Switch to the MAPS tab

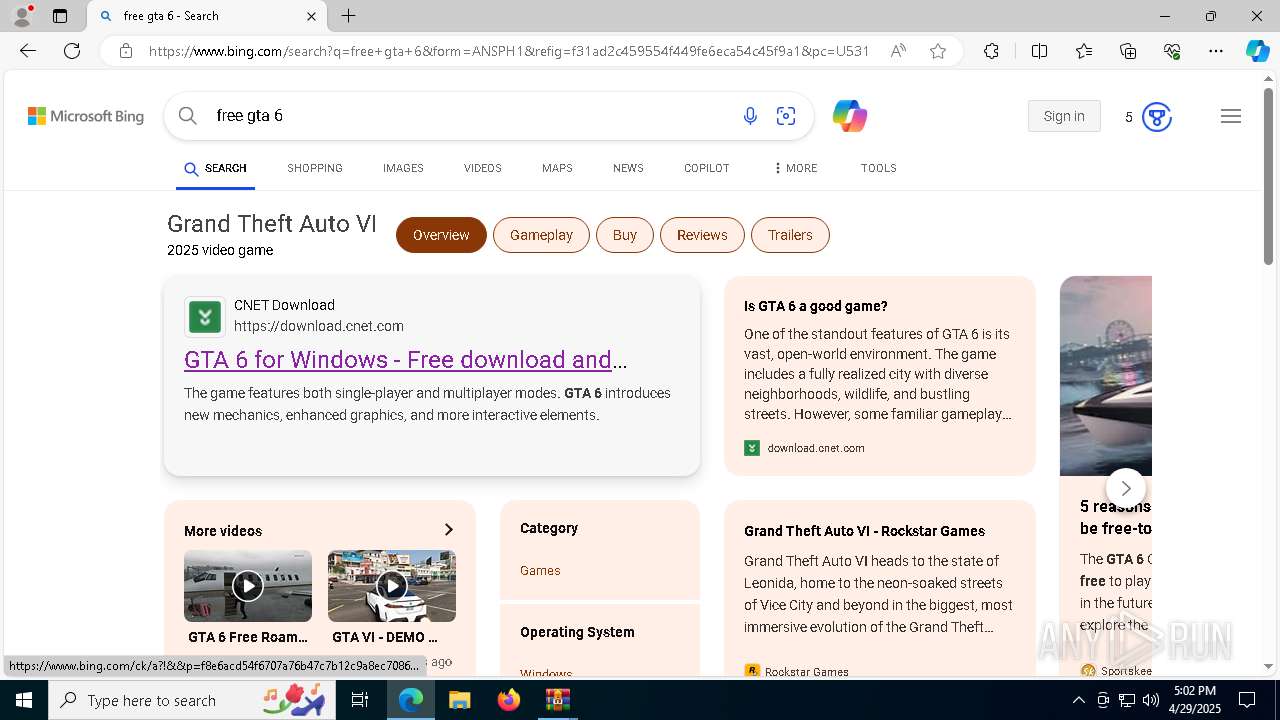[557, 168]
